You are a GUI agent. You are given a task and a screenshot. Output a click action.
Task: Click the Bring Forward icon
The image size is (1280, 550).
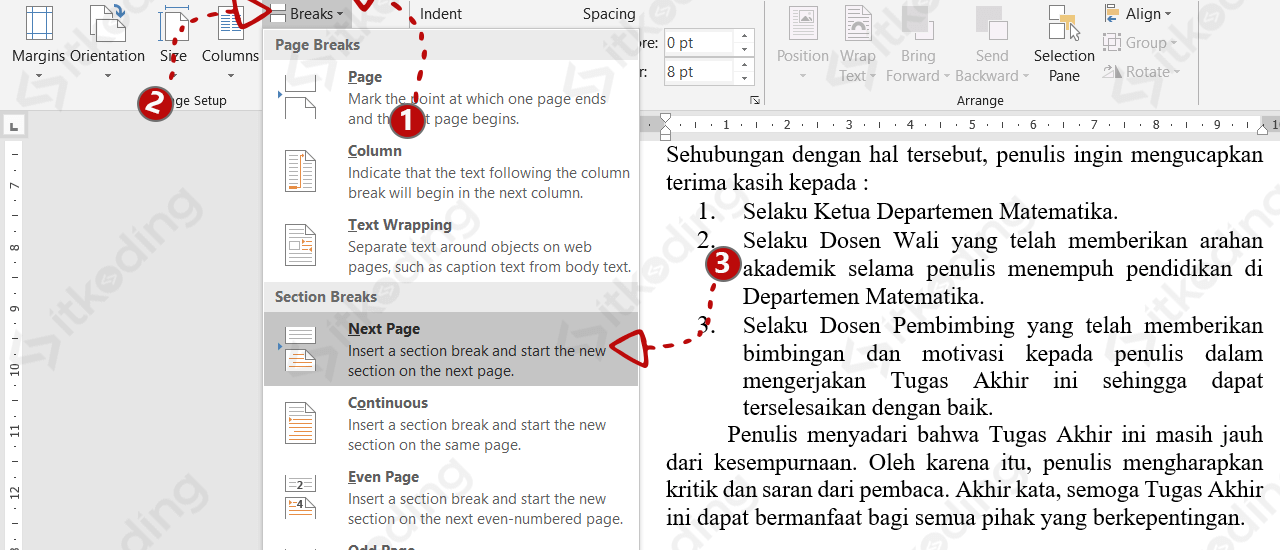918,24
